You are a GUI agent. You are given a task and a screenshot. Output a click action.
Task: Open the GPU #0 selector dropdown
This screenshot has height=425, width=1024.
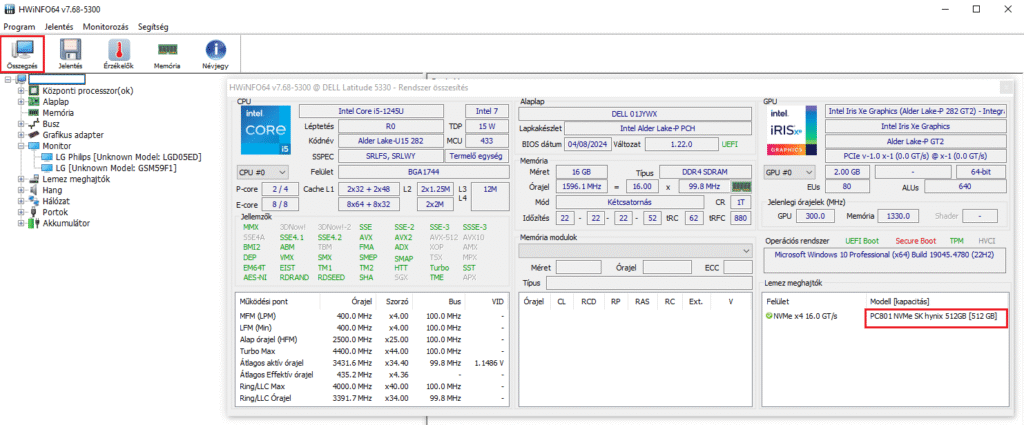(790, 171)
